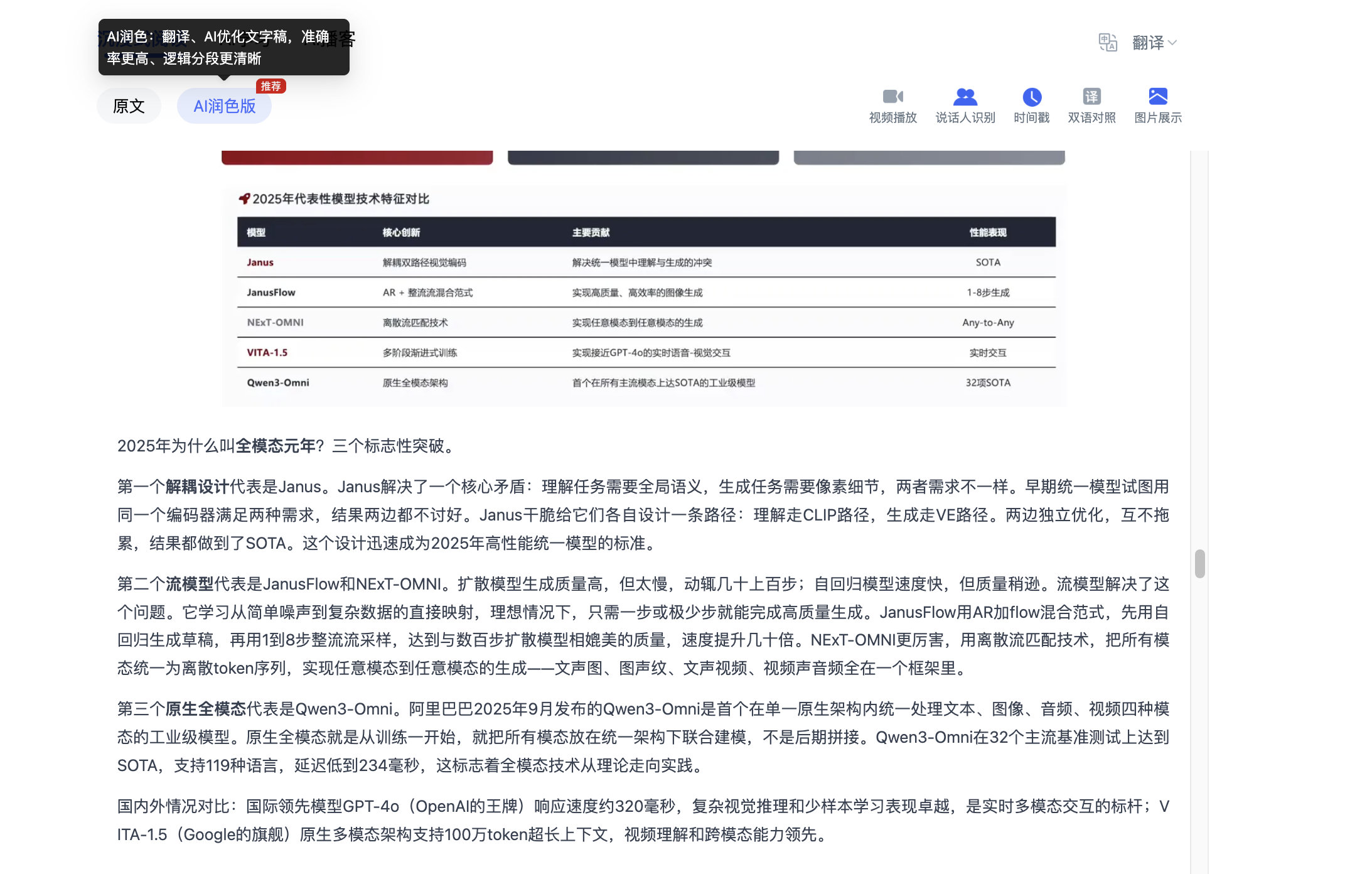This screenshot has width=1372, height=874.
Task: Open the 2025年代表性模型技术特征对比 table image
Action: tap(643, 296)
